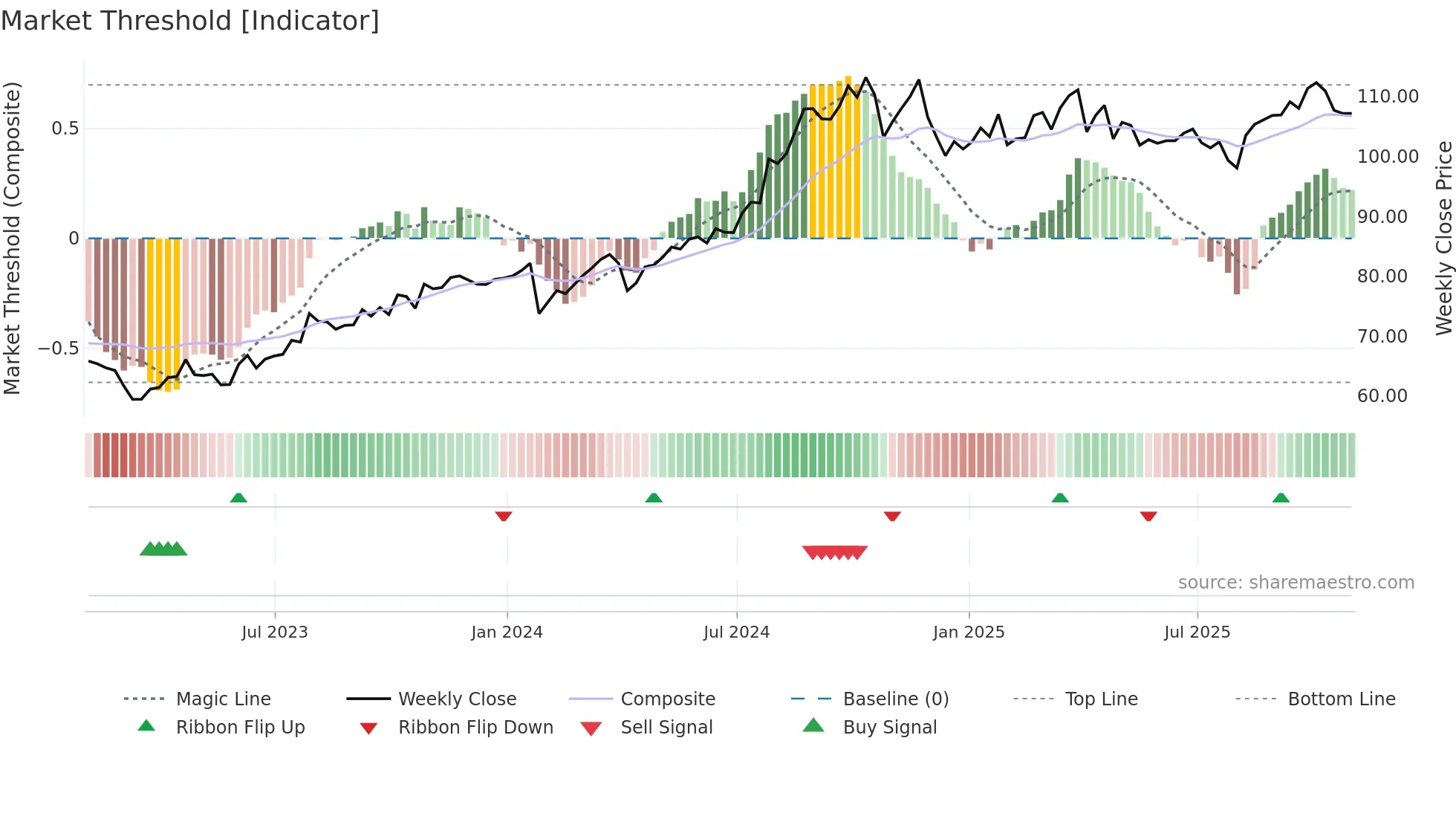
Task: Click the Market Threshold [Indicator] chart title
Action: tap(190, 21)
